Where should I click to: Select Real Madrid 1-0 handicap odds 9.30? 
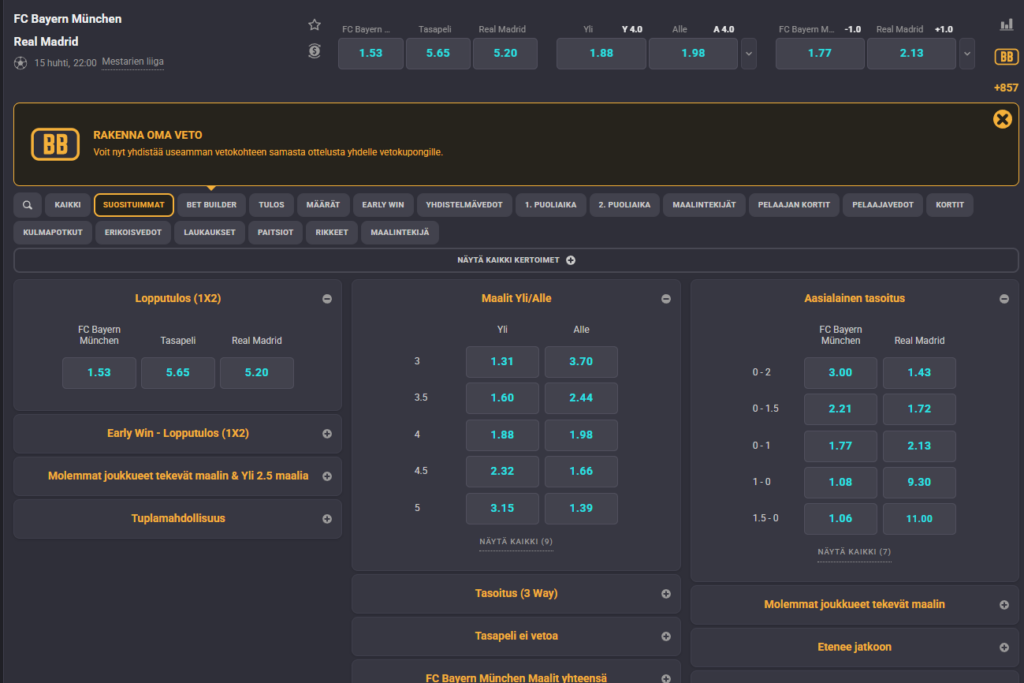pyautogui.click(x=920, y=482)
